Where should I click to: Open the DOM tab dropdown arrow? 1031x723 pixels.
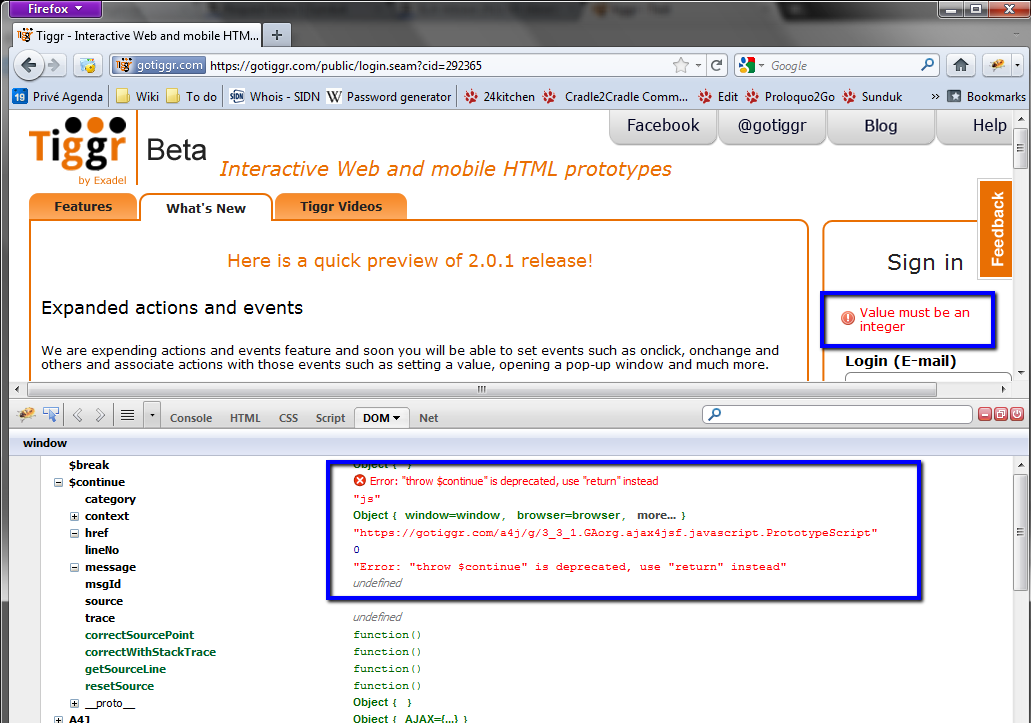pyautogui.click(x=396, y=418)
